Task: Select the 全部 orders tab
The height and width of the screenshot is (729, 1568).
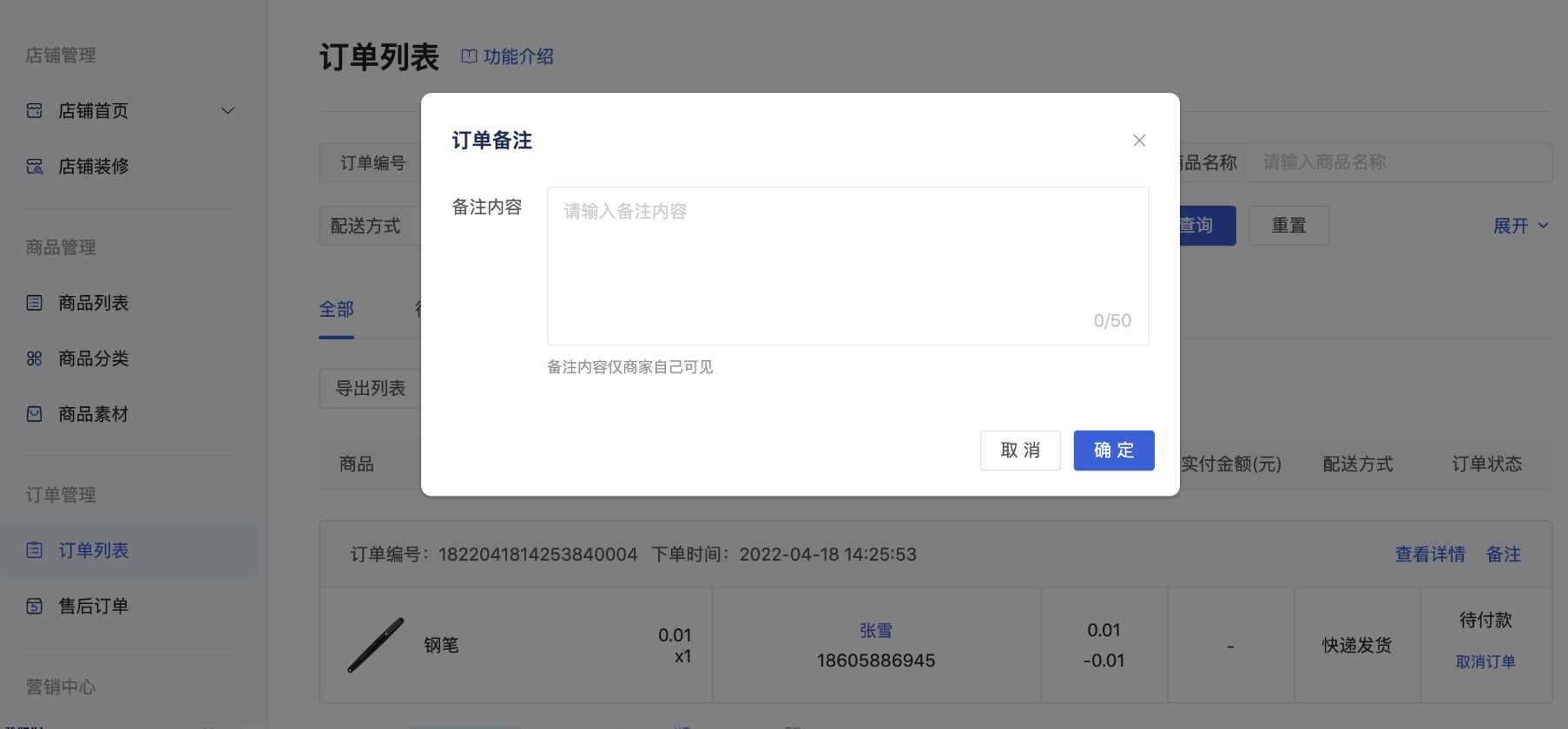Action: tap(336, 309)
